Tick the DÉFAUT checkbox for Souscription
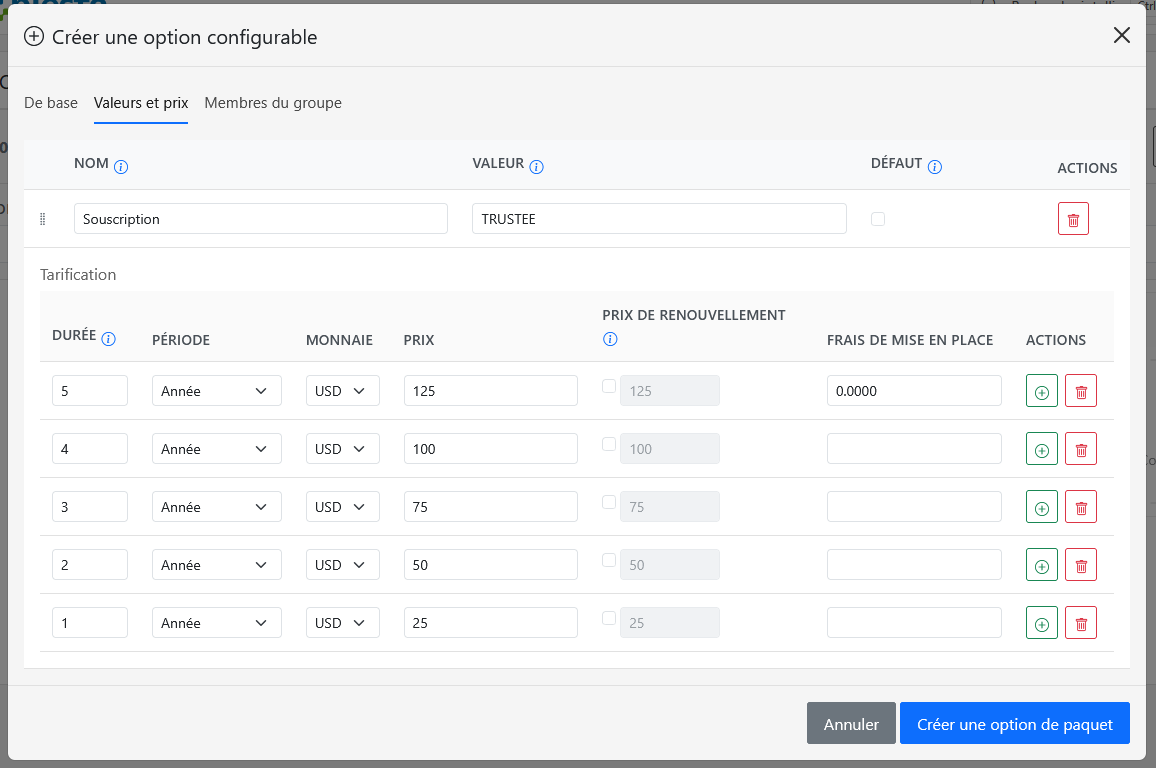 click(877, 219)
